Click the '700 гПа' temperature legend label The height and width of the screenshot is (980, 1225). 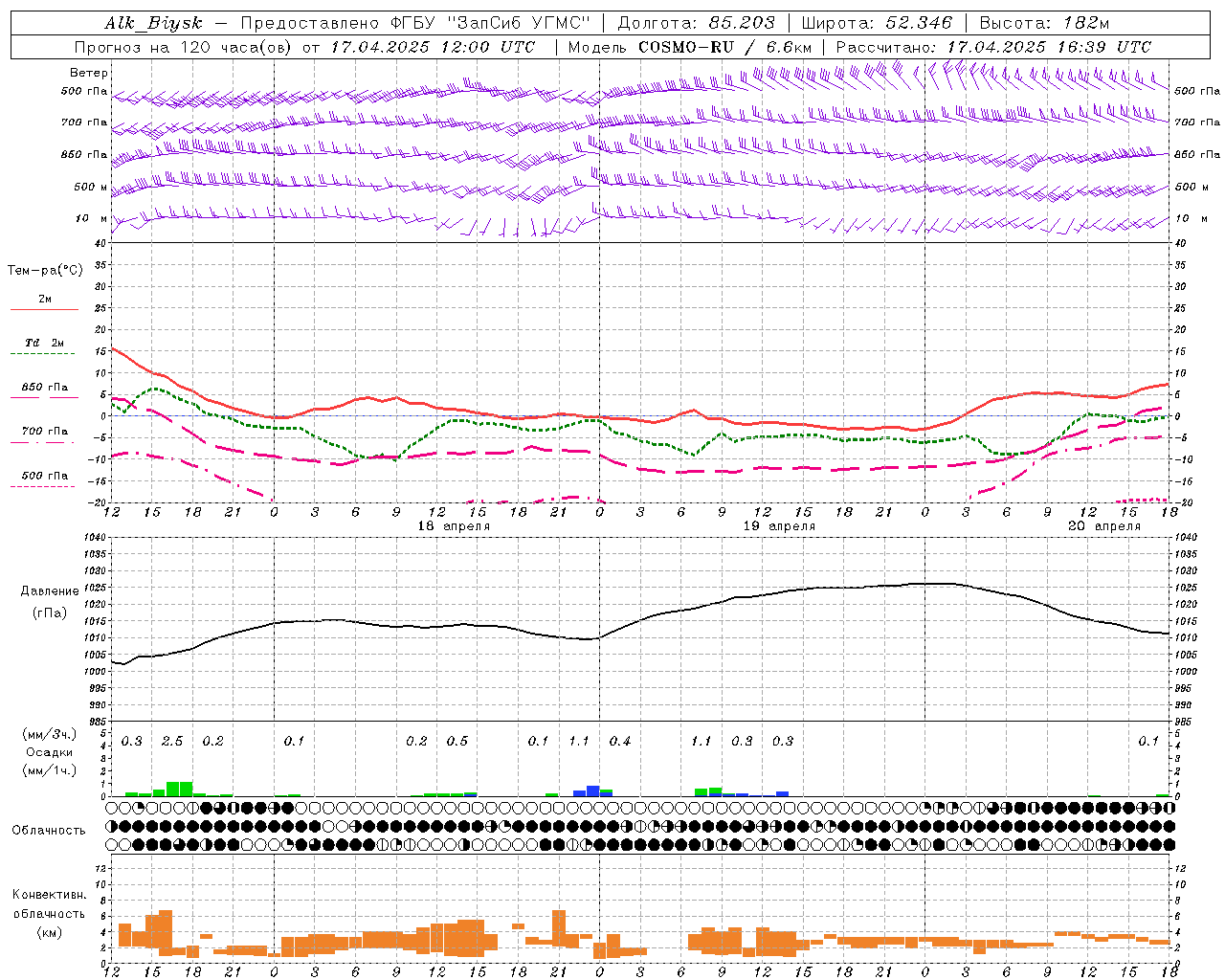pyautogui.click(x=45, y=432)
